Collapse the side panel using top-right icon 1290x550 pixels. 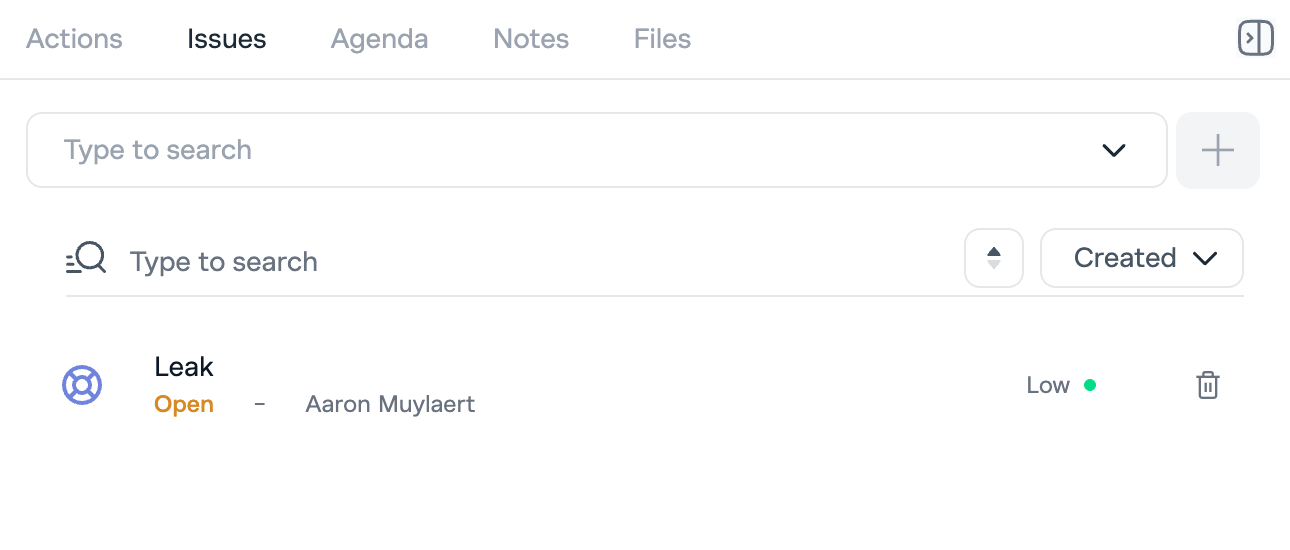1255,38
